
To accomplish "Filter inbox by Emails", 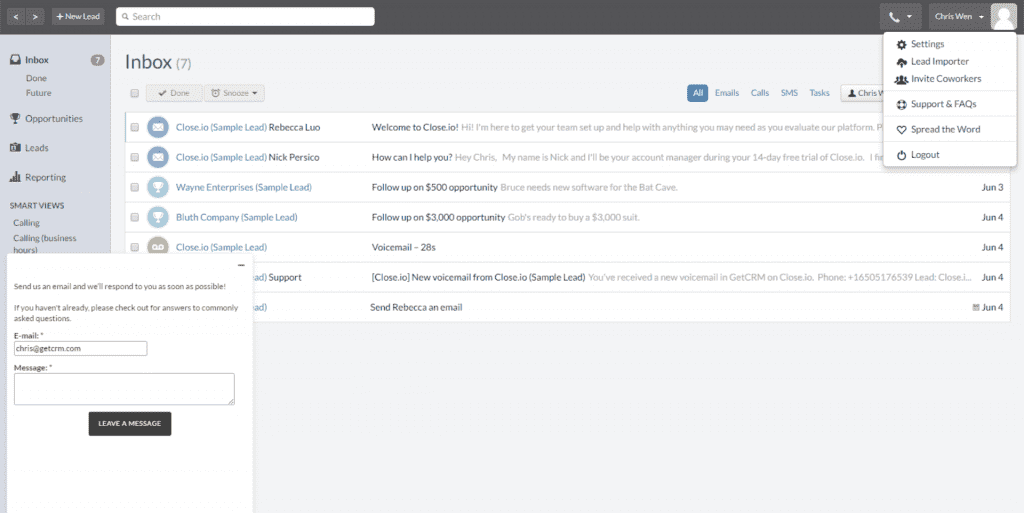I will pyautogui.click(x=727, y=93).
